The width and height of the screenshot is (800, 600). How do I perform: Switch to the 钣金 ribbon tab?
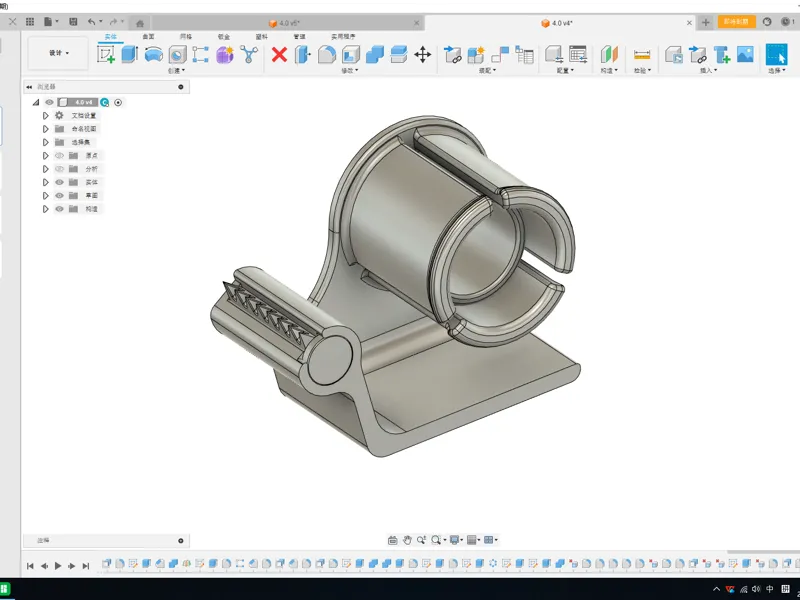tap(223, 37)
